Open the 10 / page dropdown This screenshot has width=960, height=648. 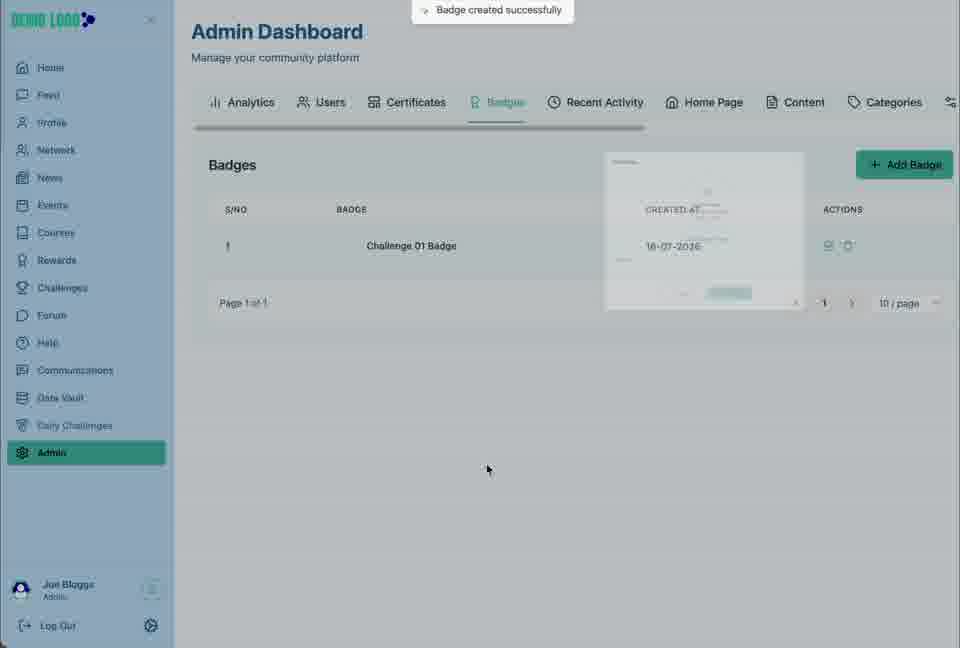coord(908,303)
